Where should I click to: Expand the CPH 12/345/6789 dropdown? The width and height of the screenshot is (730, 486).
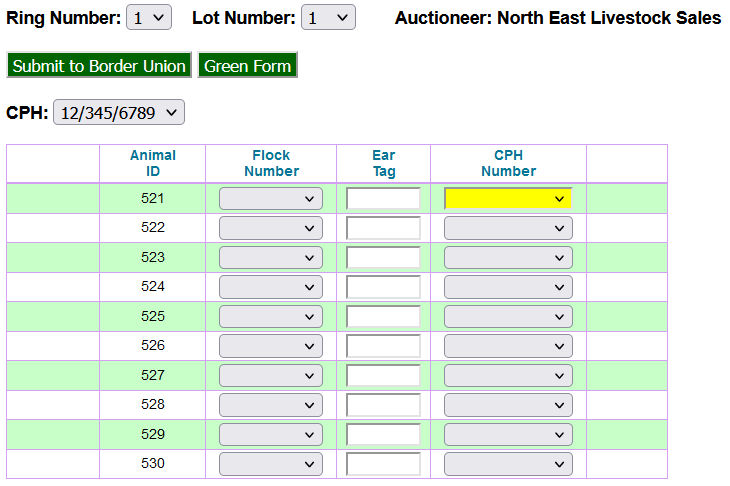click(119, 113)
